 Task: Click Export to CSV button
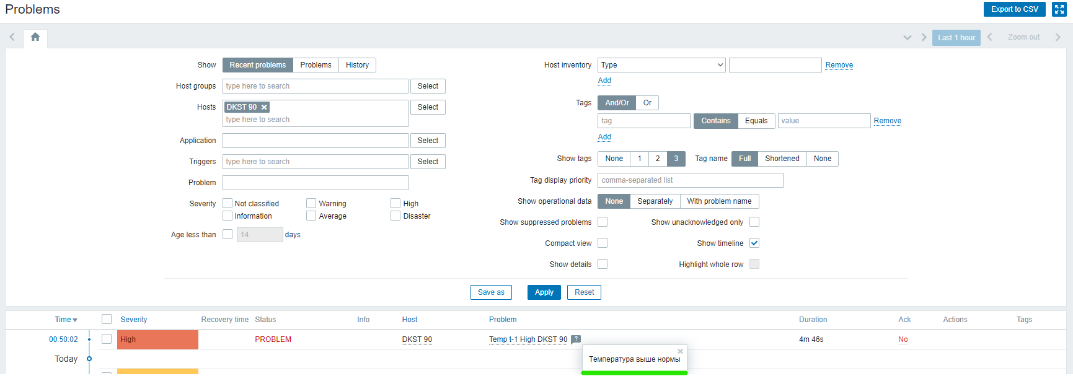[1015, 10]
